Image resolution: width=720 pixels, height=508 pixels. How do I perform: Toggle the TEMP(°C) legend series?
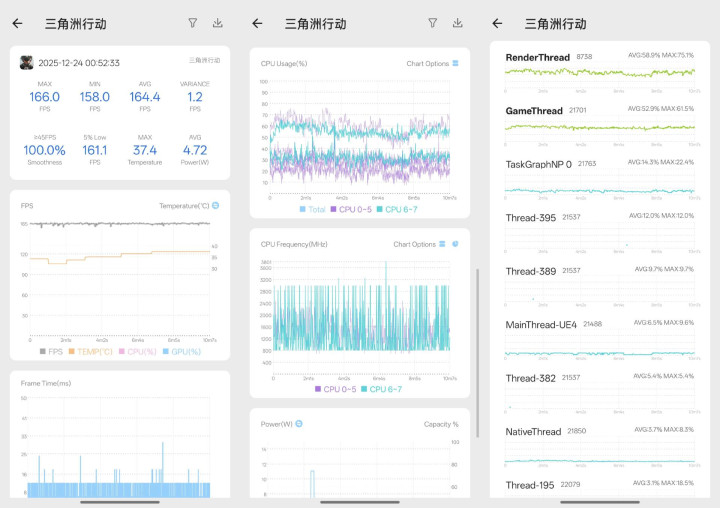pyautogui.click(x=91, y=352)
